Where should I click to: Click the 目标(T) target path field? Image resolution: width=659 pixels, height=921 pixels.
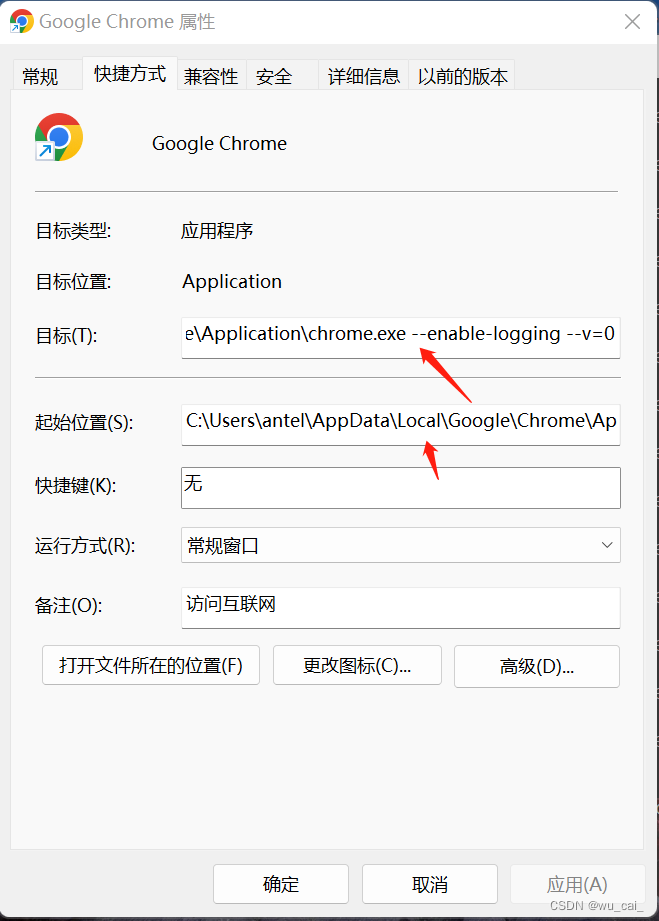[401, 337]
